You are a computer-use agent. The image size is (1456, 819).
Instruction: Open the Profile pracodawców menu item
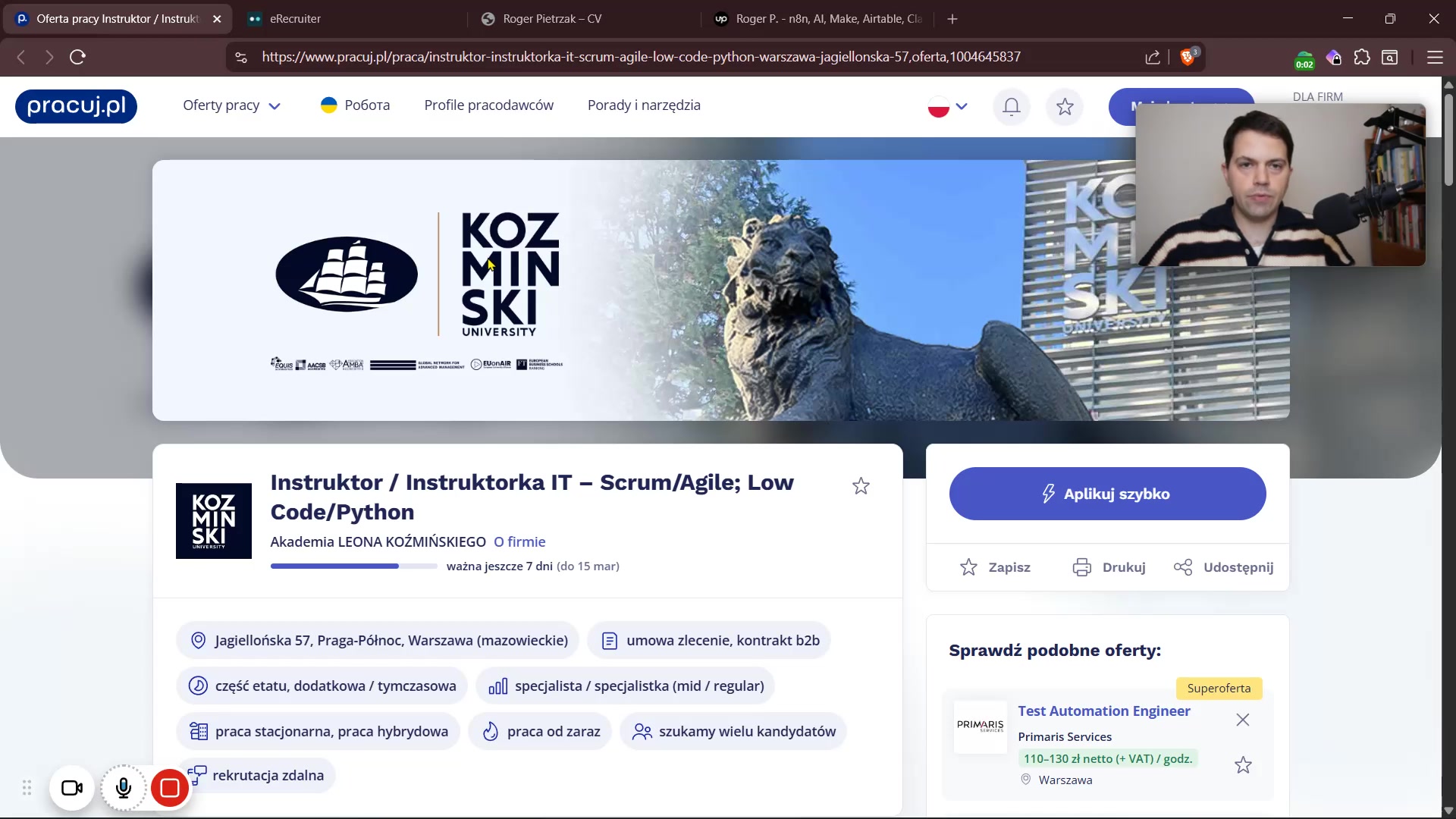tap(488, 105)
